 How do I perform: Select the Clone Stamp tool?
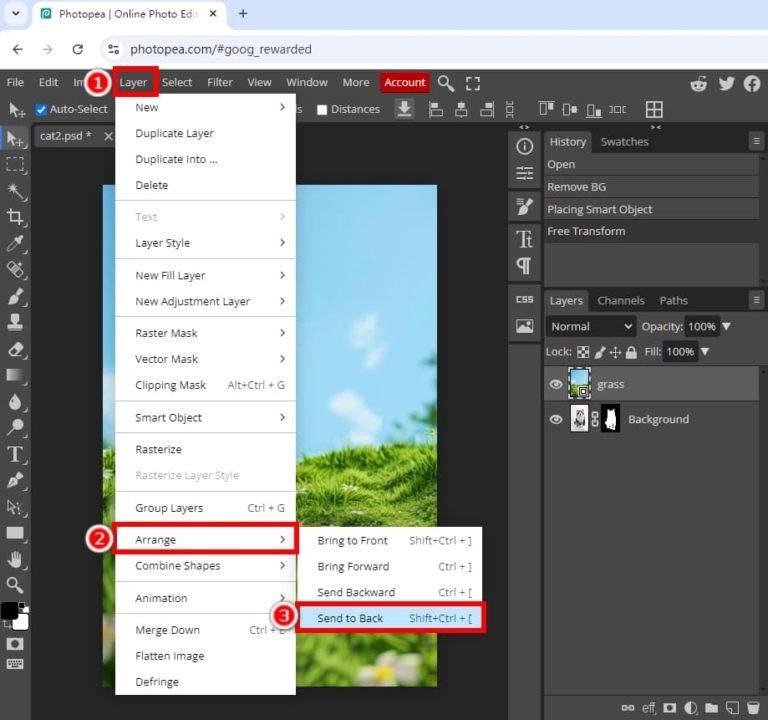pyautogui.click(x=15, y=322)
